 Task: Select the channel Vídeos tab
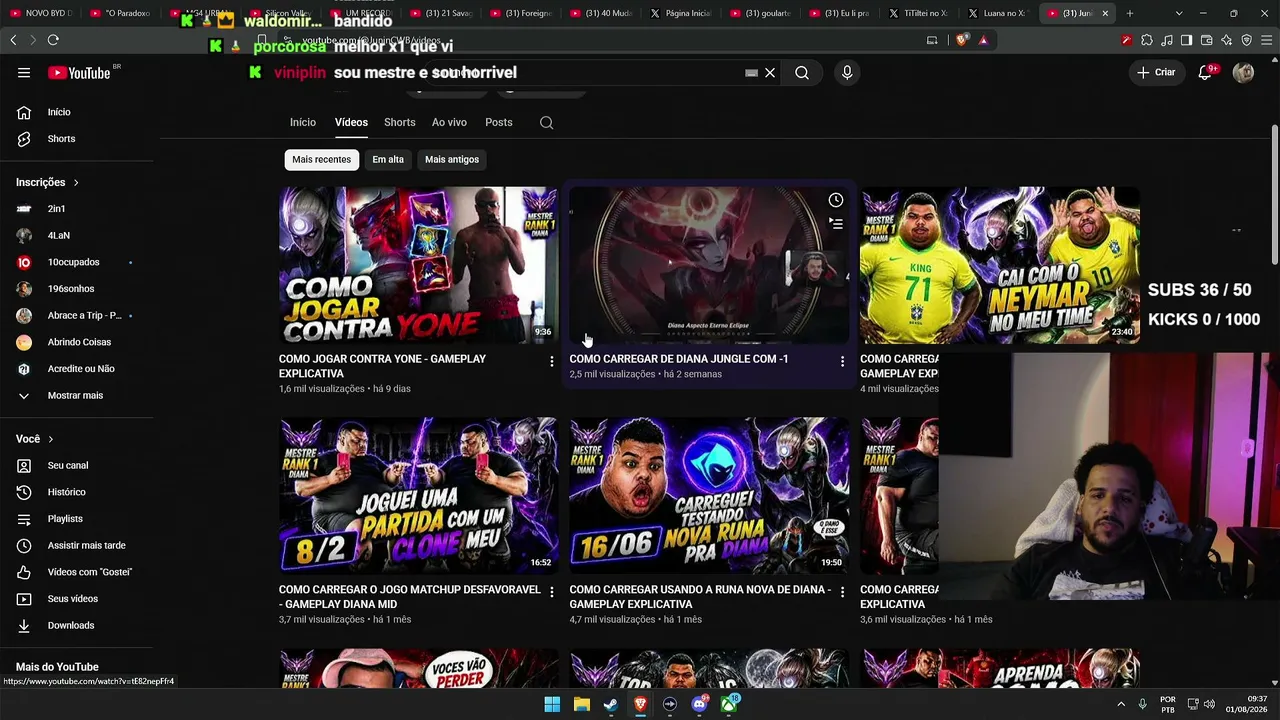tap(351, 122)
